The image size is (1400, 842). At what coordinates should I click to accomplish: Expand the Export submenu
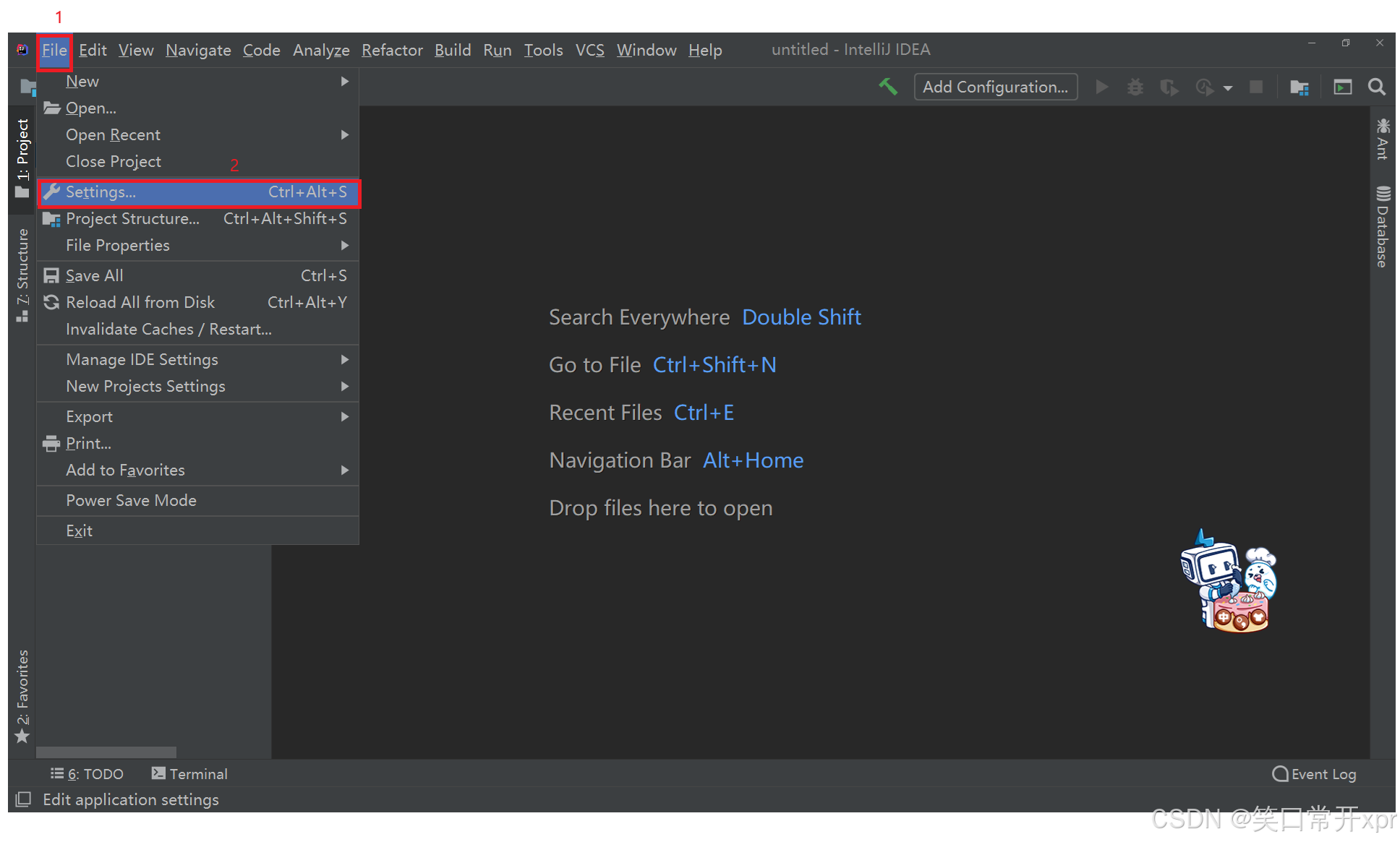(x=197, y=417)
